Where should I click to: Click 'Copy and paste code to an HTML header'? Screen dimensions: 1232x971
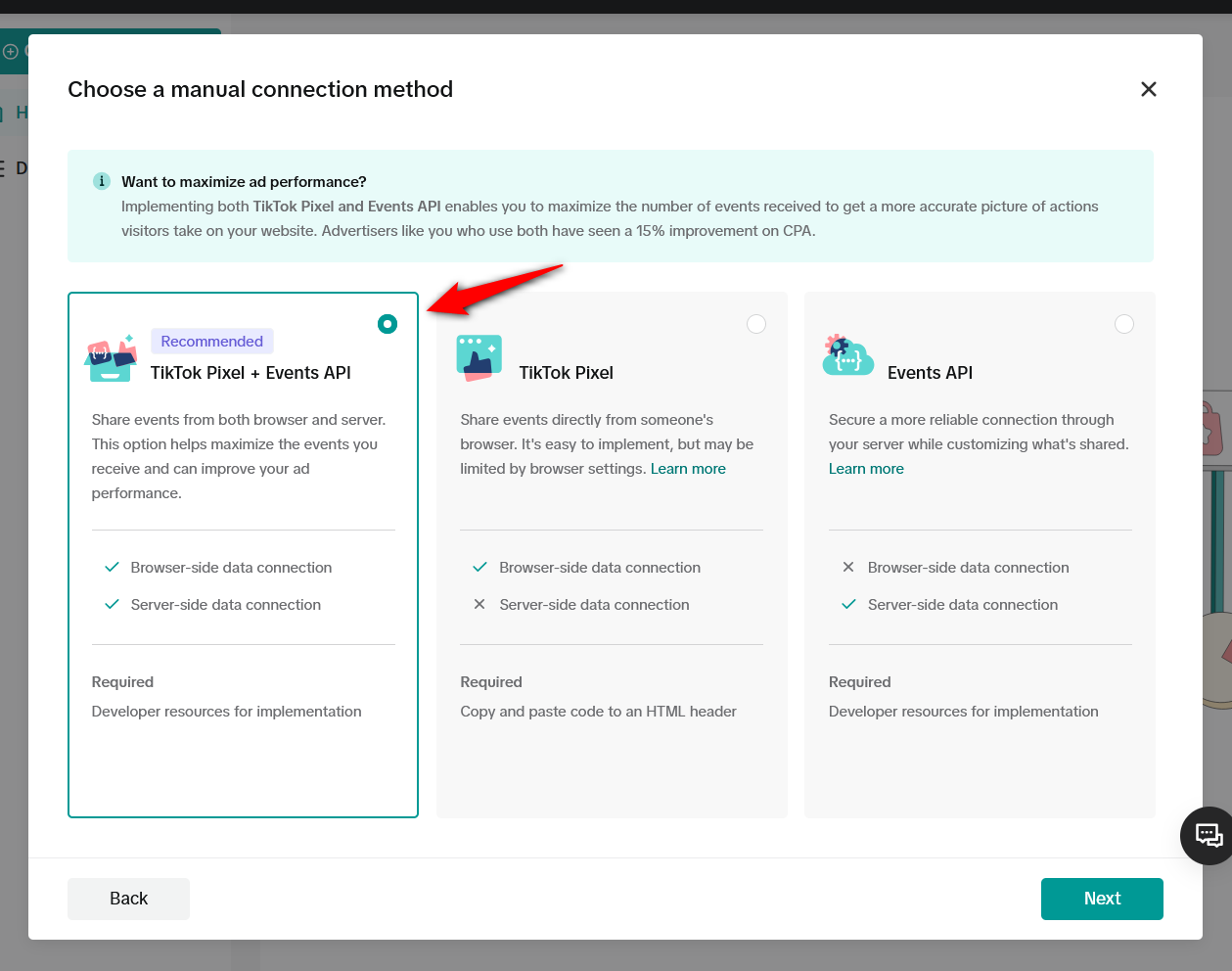pos(598,712)
